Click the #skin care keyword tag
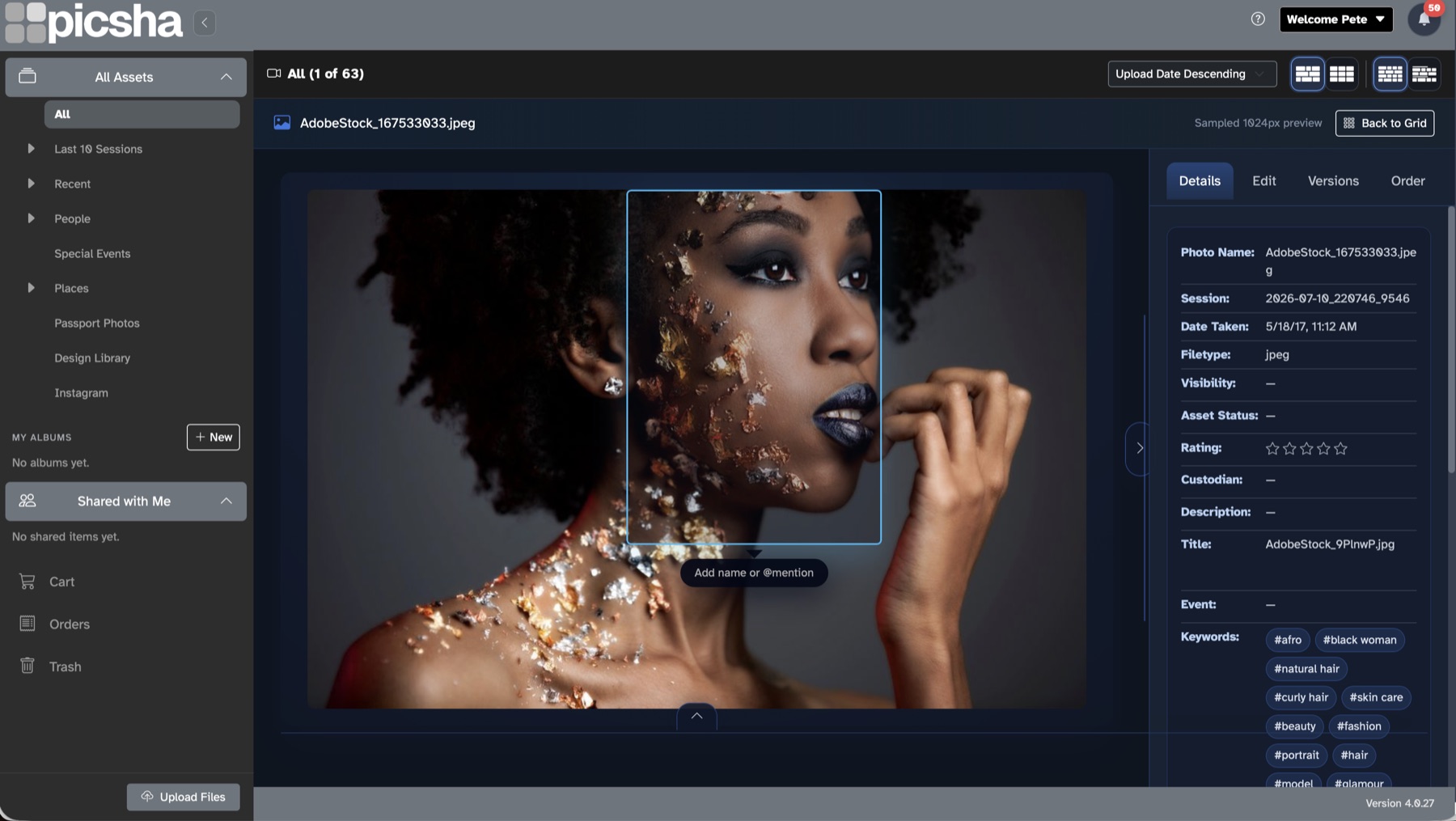1456x821 pixels. coord(1376,697)
